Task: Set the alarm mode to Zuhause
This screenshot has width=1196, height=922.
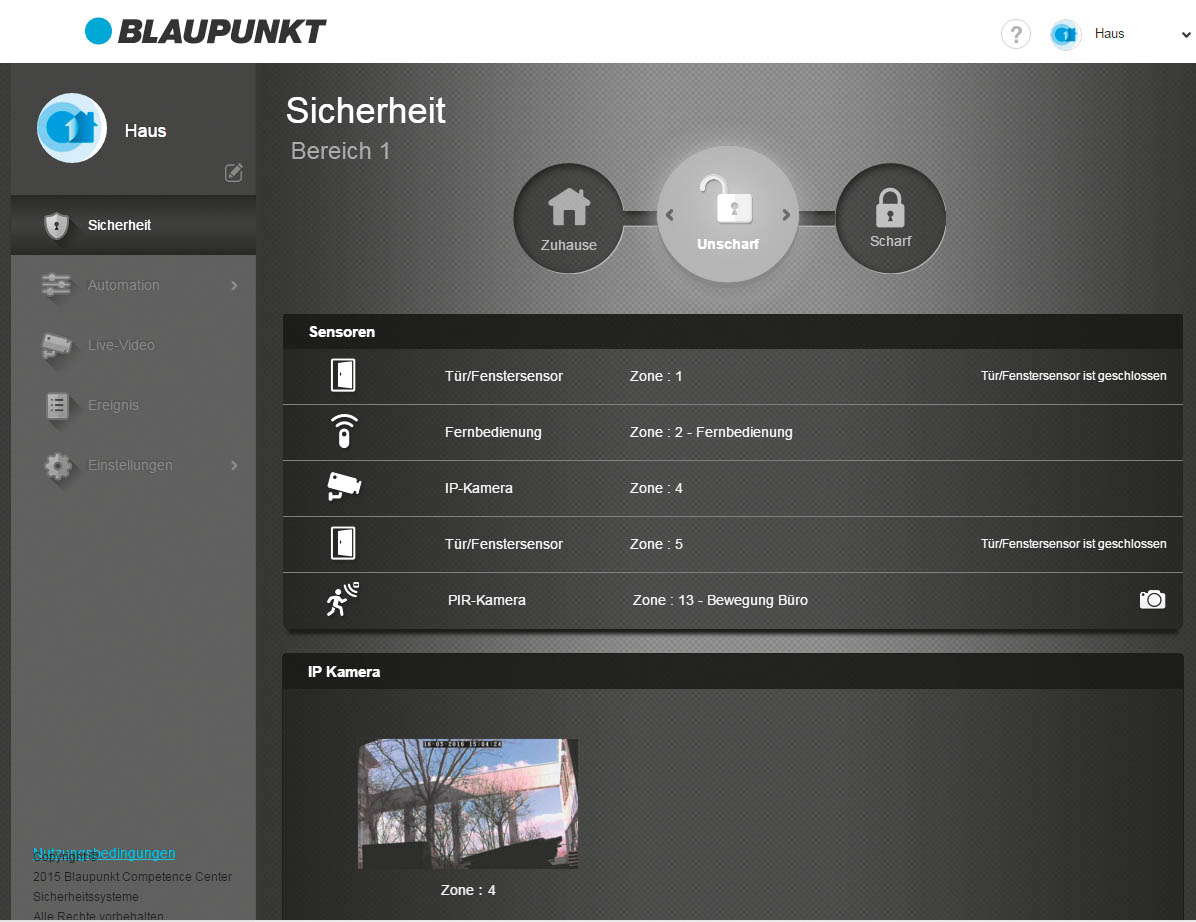Action: tap(568, 217)
